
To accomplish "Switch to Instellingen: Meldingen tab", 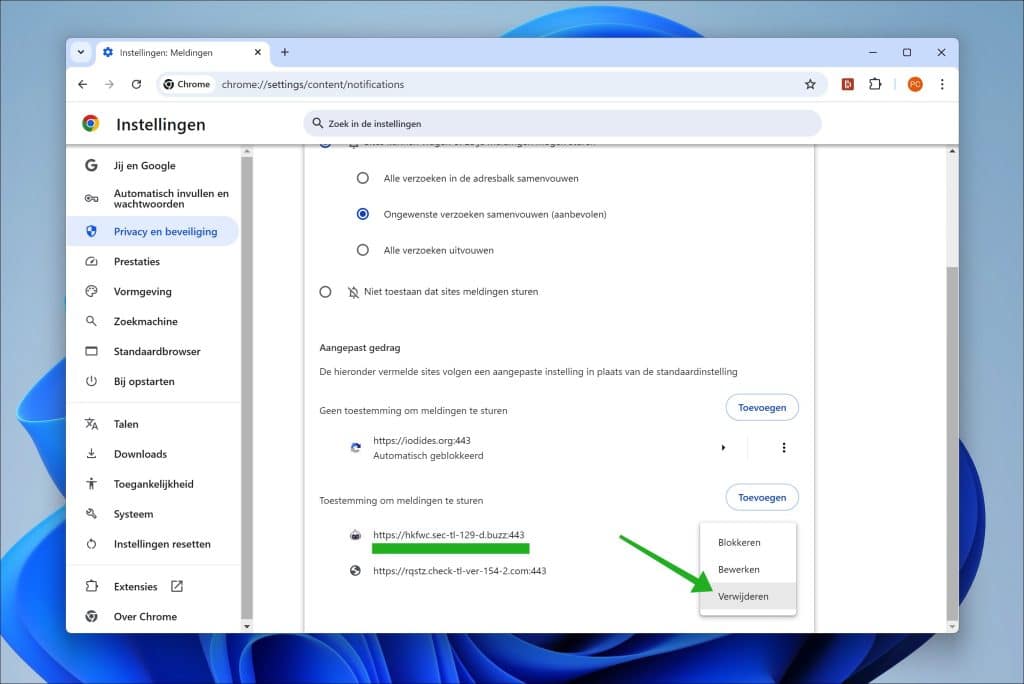I will point(182,52).
